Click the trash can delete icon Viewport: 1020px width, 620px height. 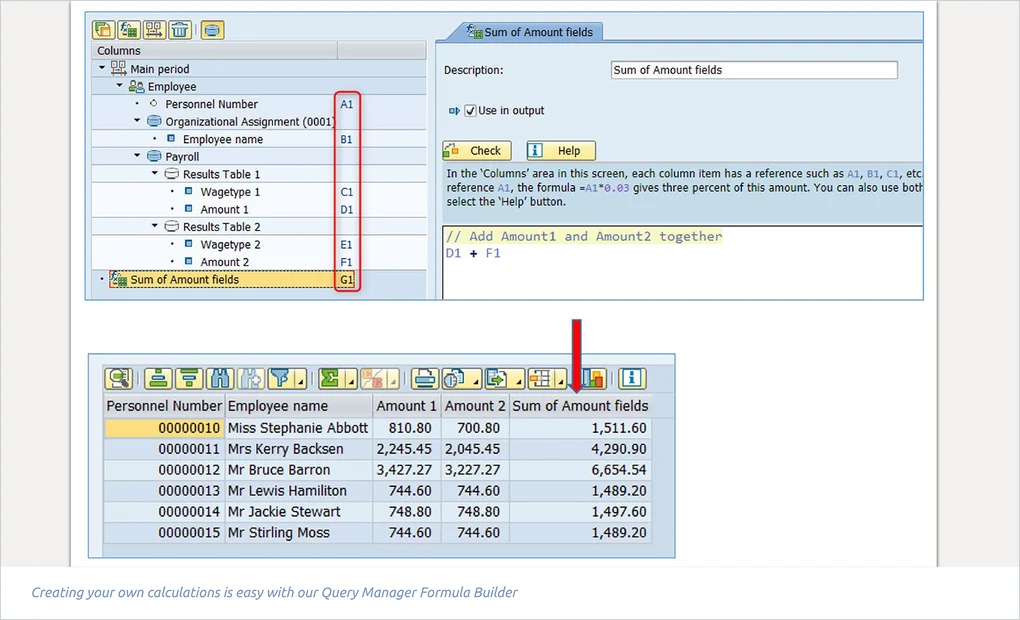(179, 30)
